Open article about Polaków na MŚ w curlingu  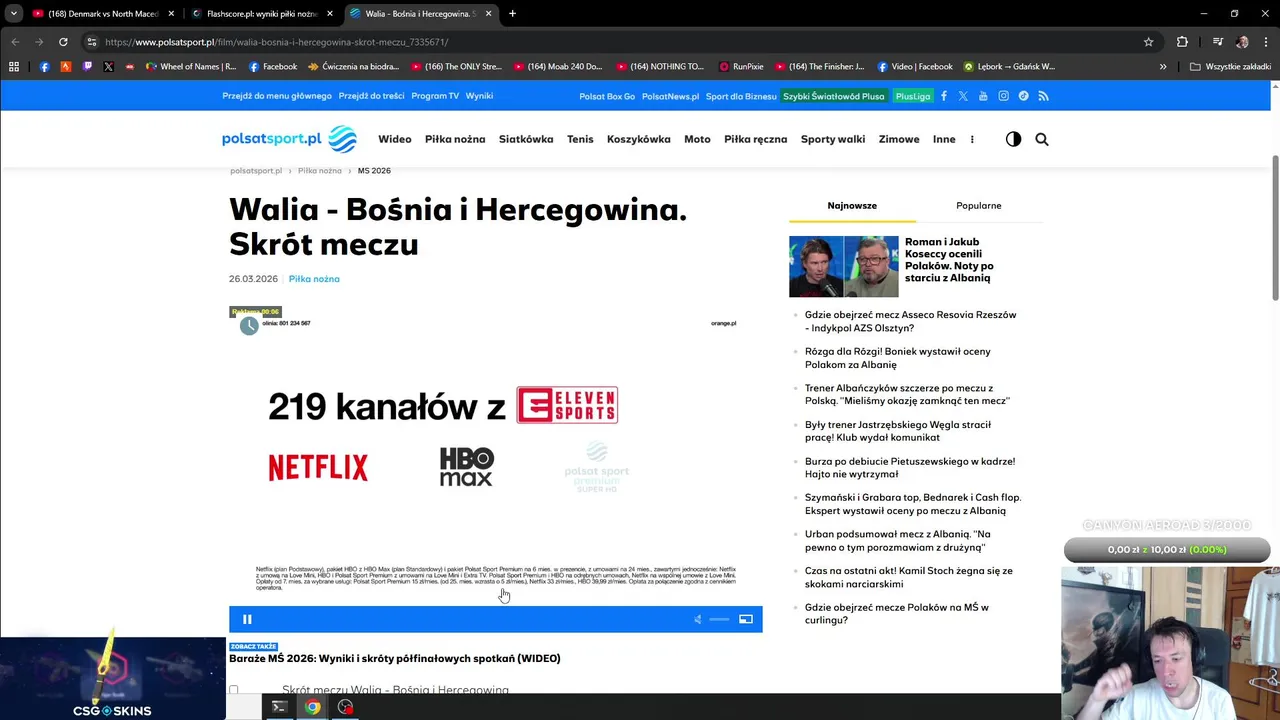pos(897,613)
